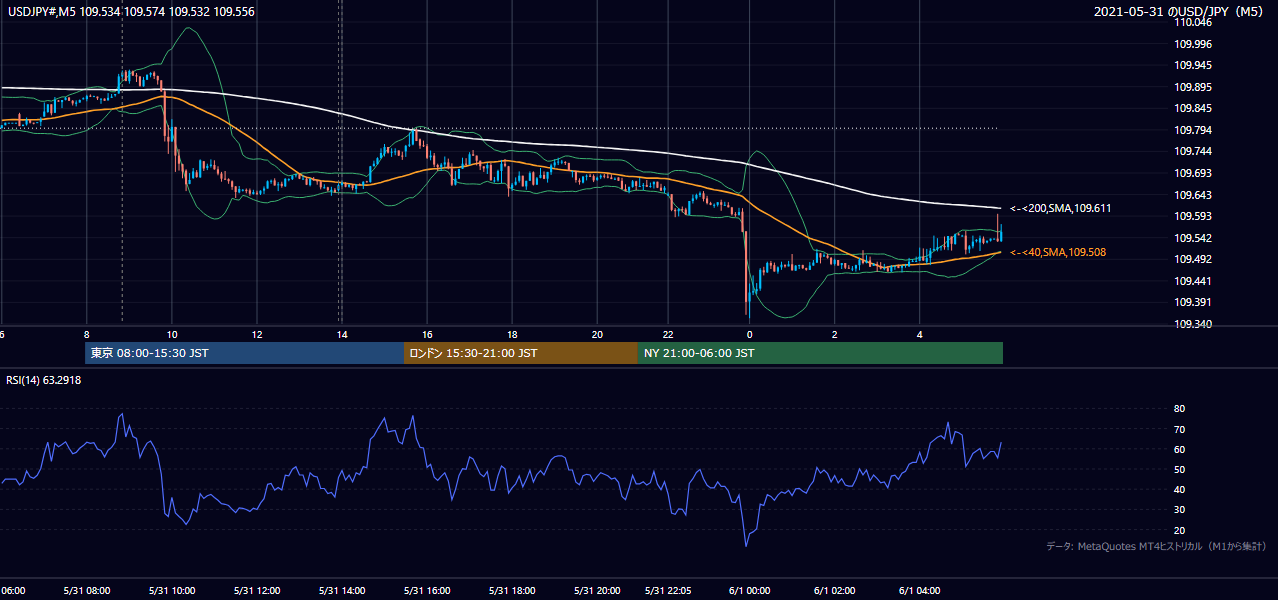Click the RSI scale value 30
Screen dimensions: 1278x600
(x=1179, y=510)
